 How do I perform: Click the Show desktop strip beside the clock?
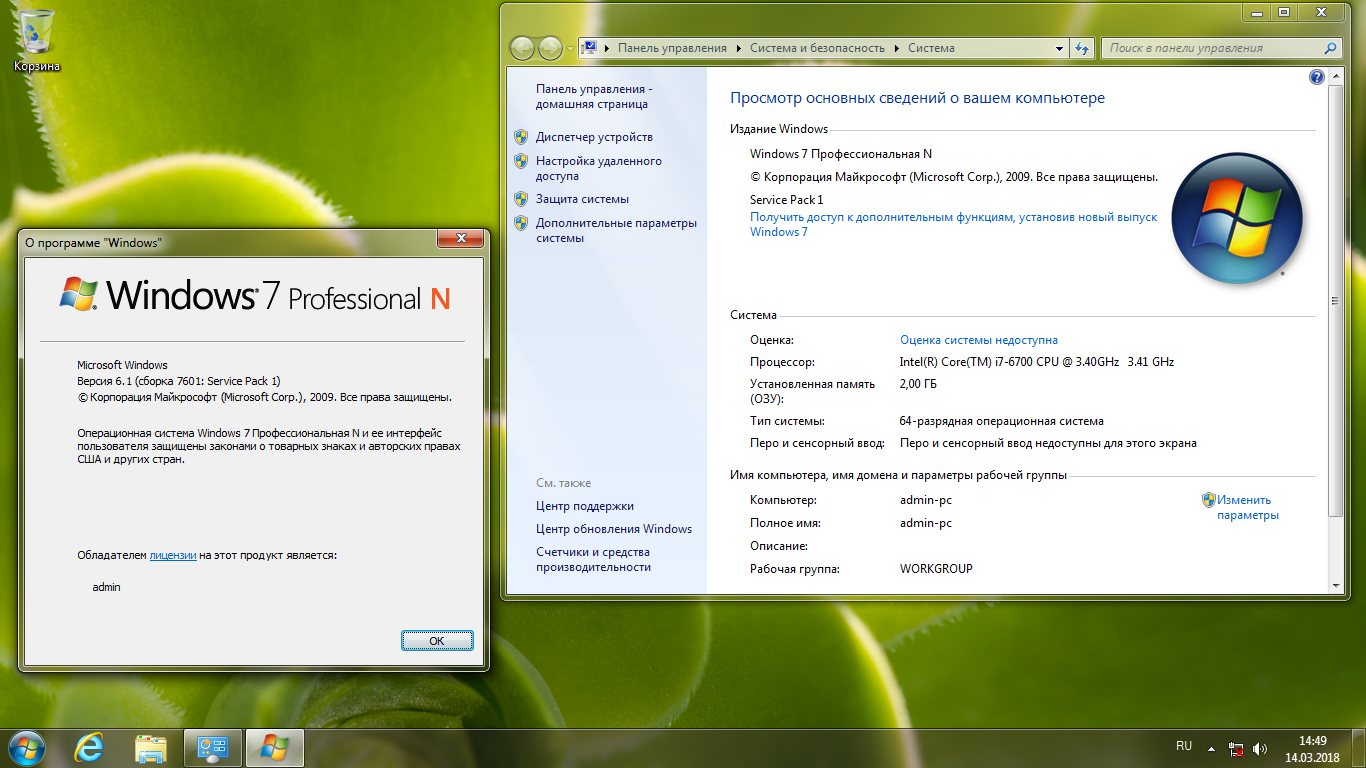tap(1358, 748)
